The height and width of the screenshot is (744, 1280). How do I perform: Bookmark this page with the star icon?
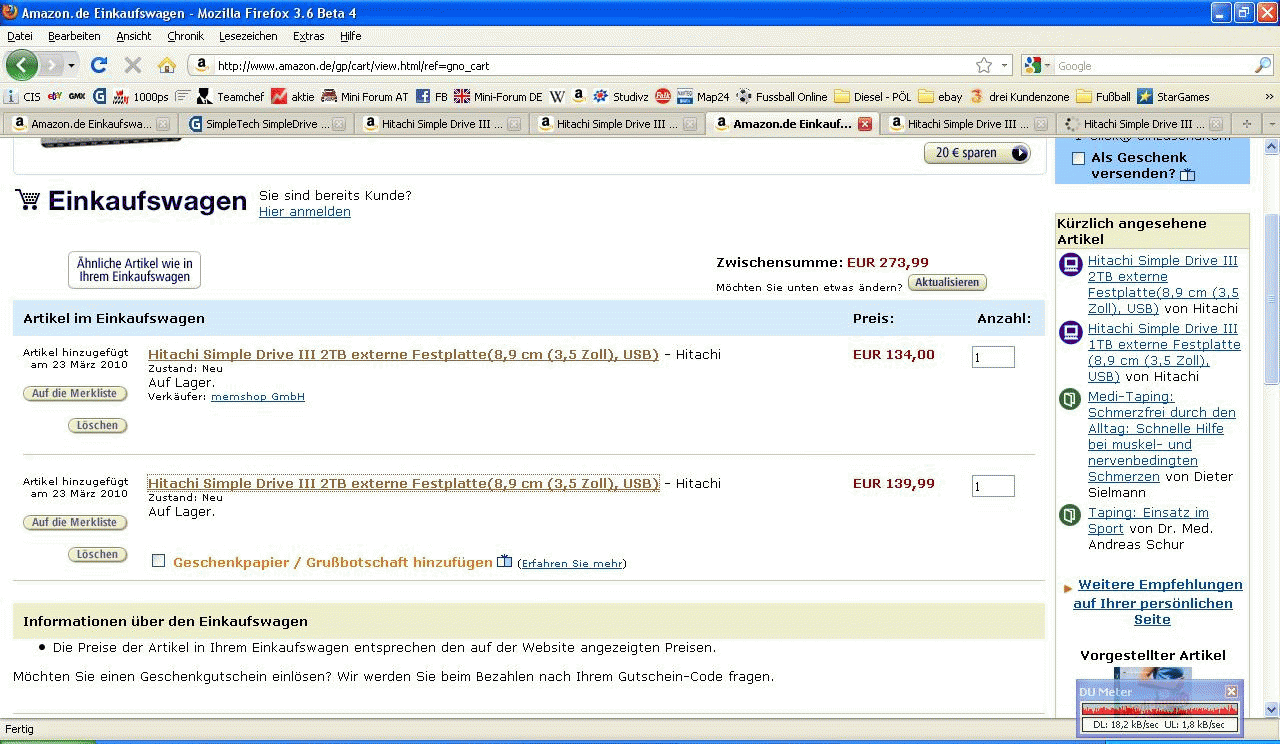pos(984,65)
